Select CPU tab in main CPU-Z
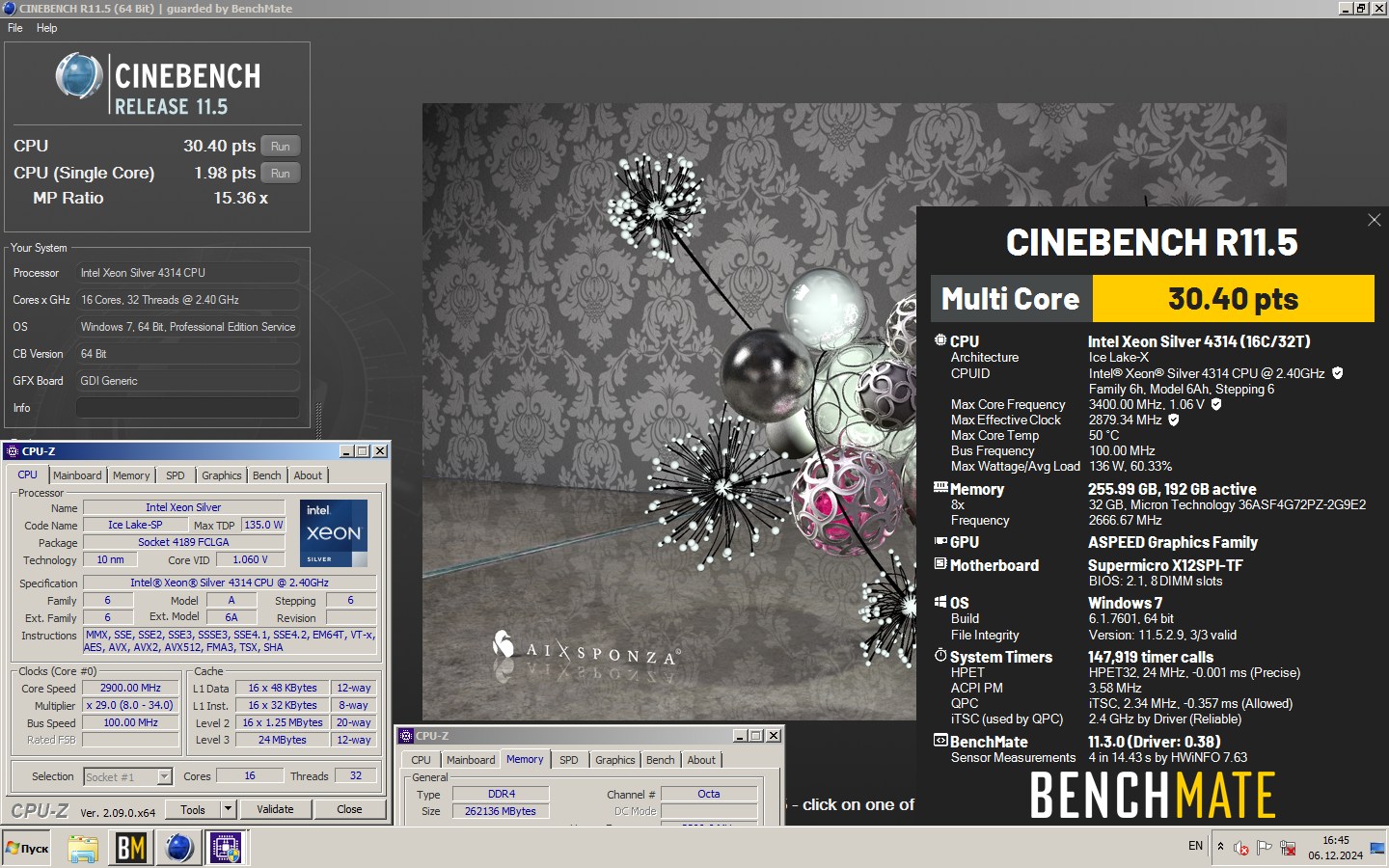Screen dimensions: 1389x868 click(x=28, y=475)
